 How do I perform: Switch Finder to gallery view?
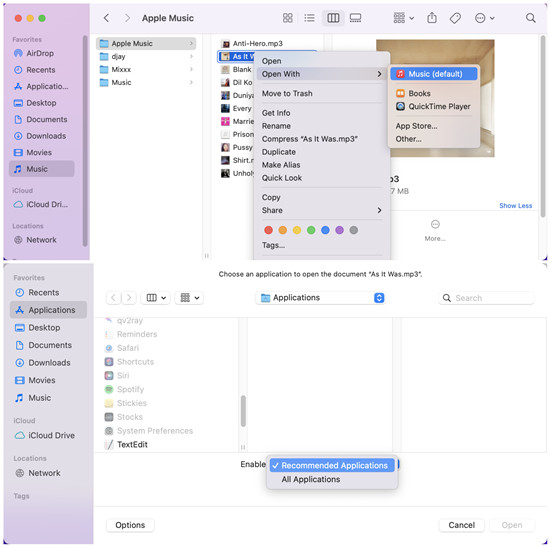pyautogui.click(x=355, y=18)
